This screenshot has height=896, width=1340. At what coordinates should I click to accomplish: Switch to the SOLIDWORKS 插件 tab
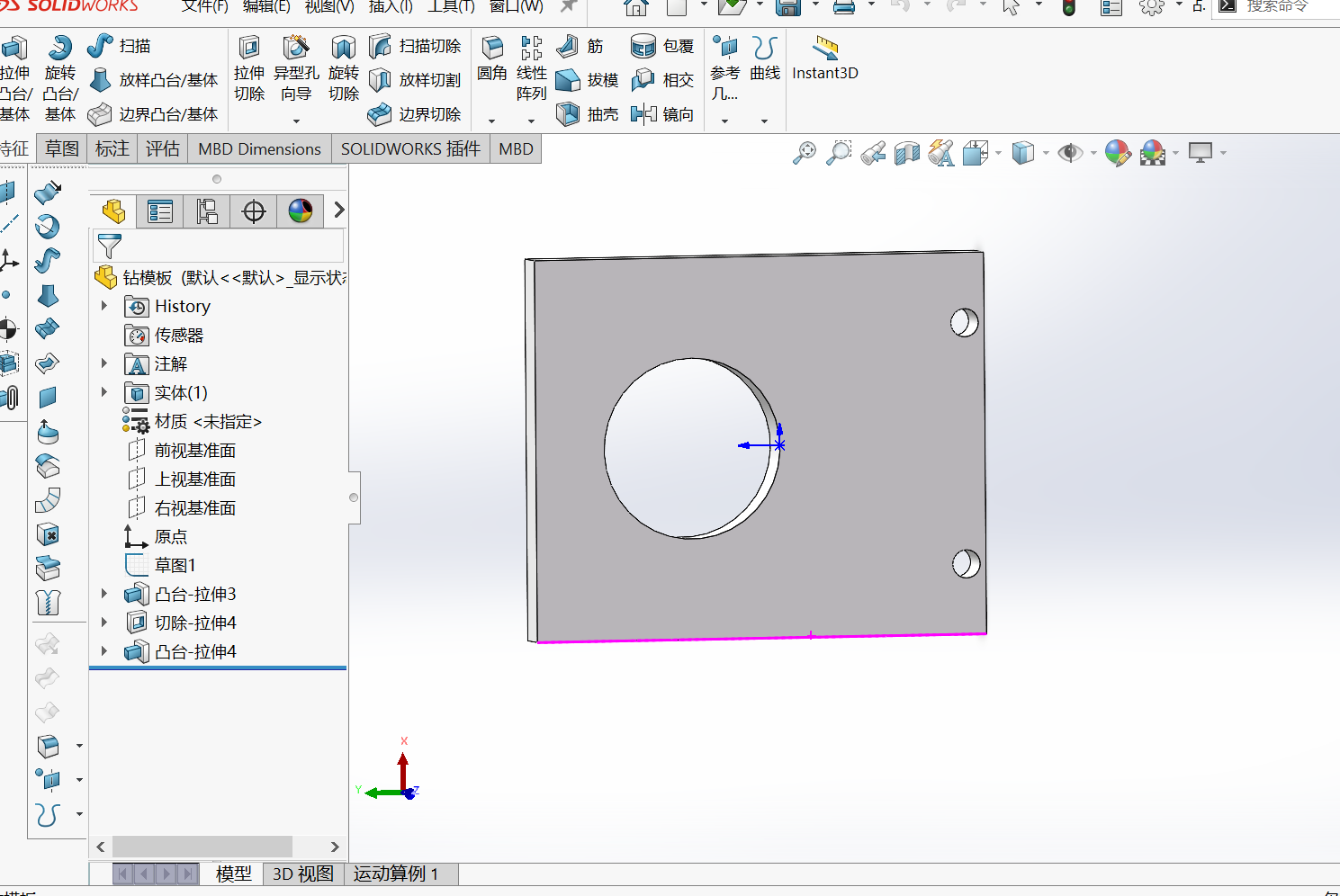tap(410, 148)
